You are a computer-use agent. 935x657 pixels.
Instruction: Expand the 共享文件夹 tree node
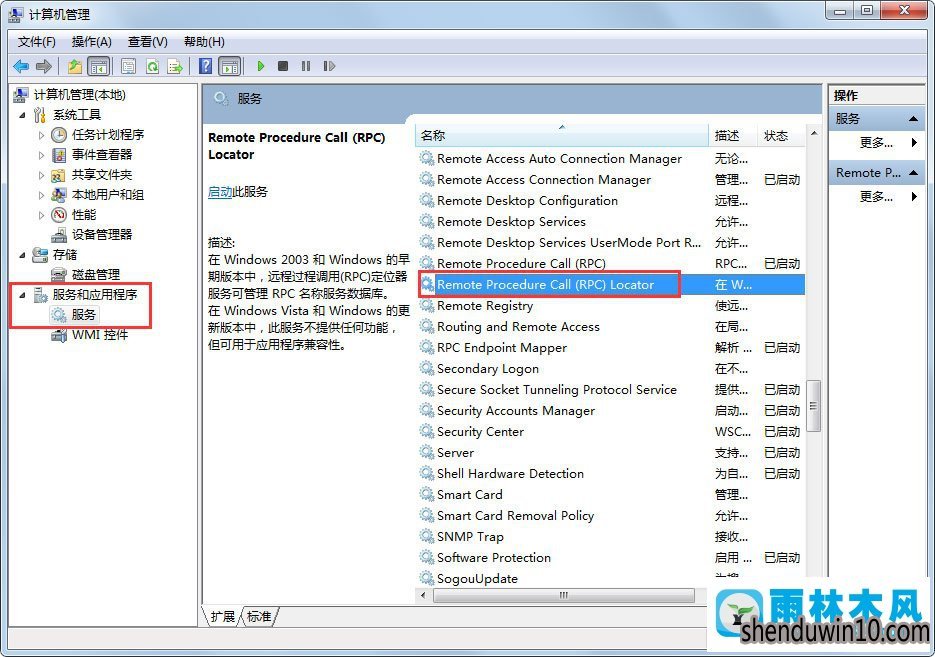pyautogui.click(x=41, y=175)
